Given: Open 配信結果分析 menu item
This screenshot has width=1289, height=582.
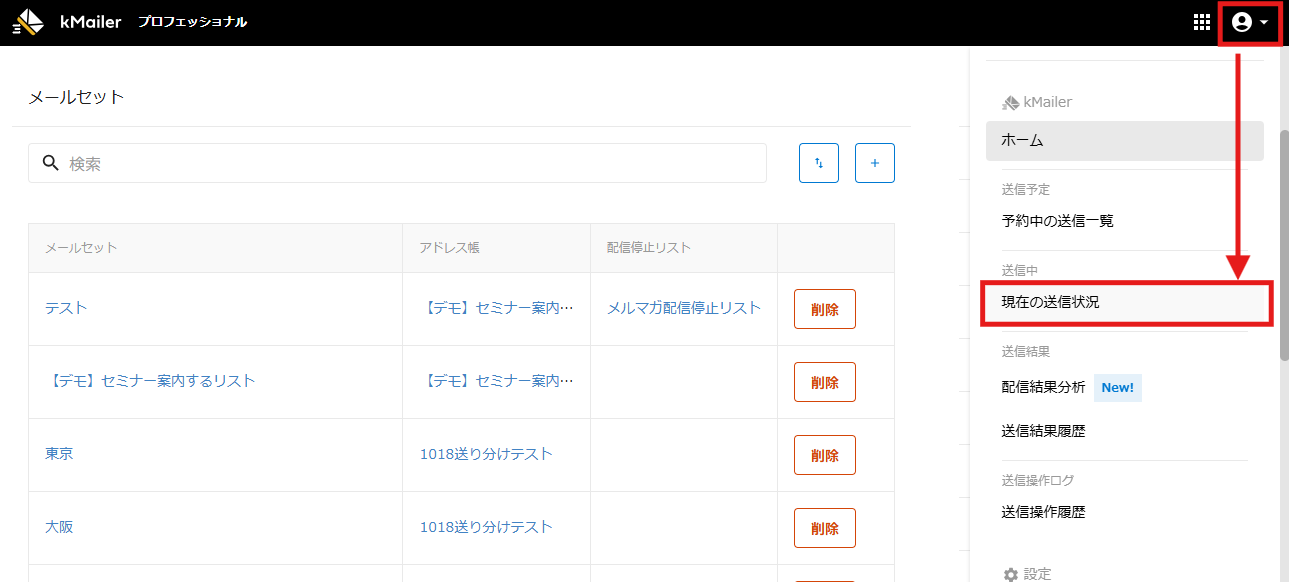Looking at the screenshot, I should (x=1043, y=387).
